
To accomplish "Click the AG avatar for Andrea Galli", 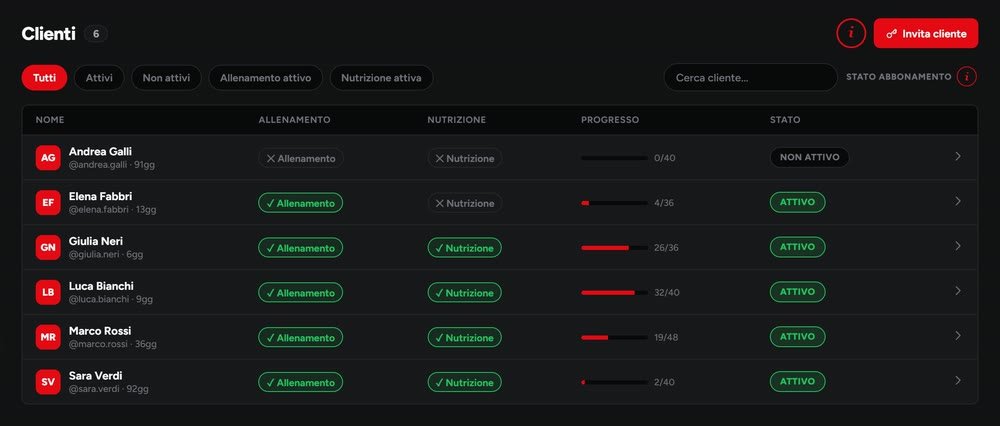I will click(x=48, y=158).
